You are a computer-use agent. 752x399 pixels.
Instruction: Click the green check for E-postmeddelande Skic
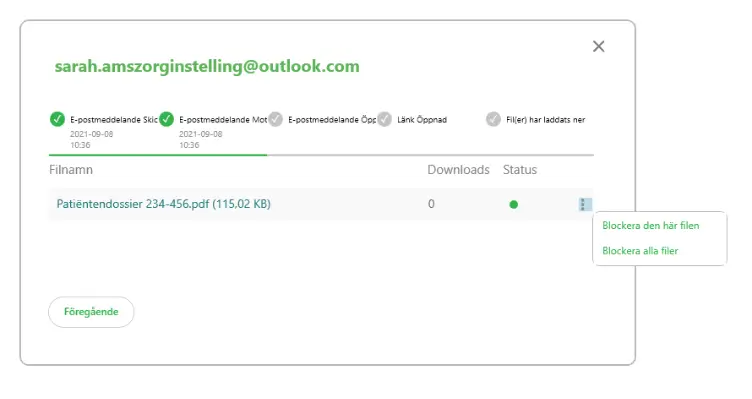tap(57, 119)
